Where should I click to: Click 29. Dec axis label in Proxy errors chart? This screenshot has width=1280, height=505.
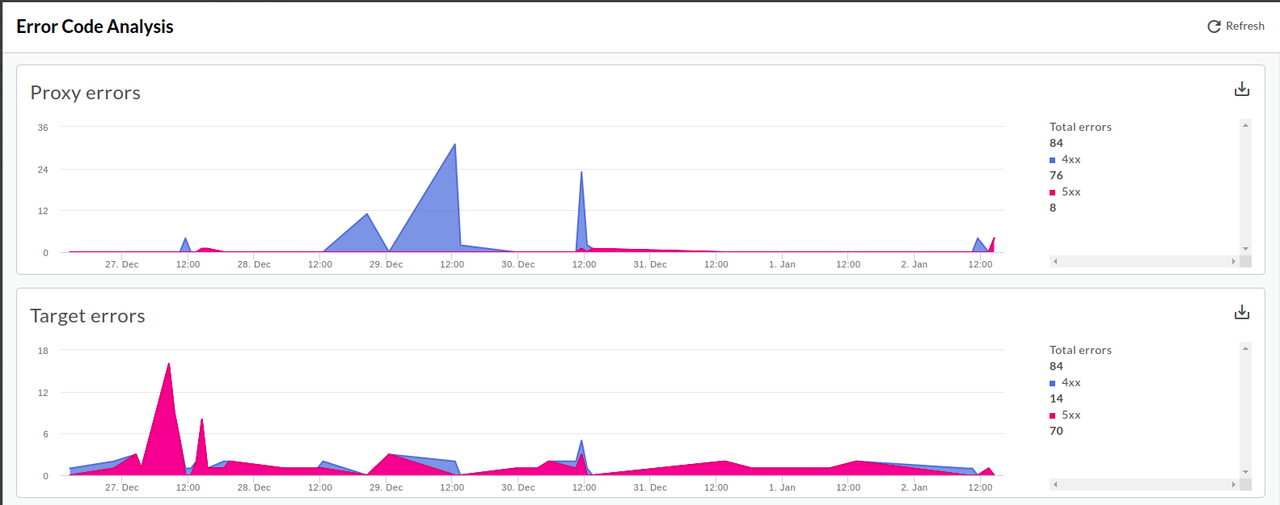tap(386, 265)
